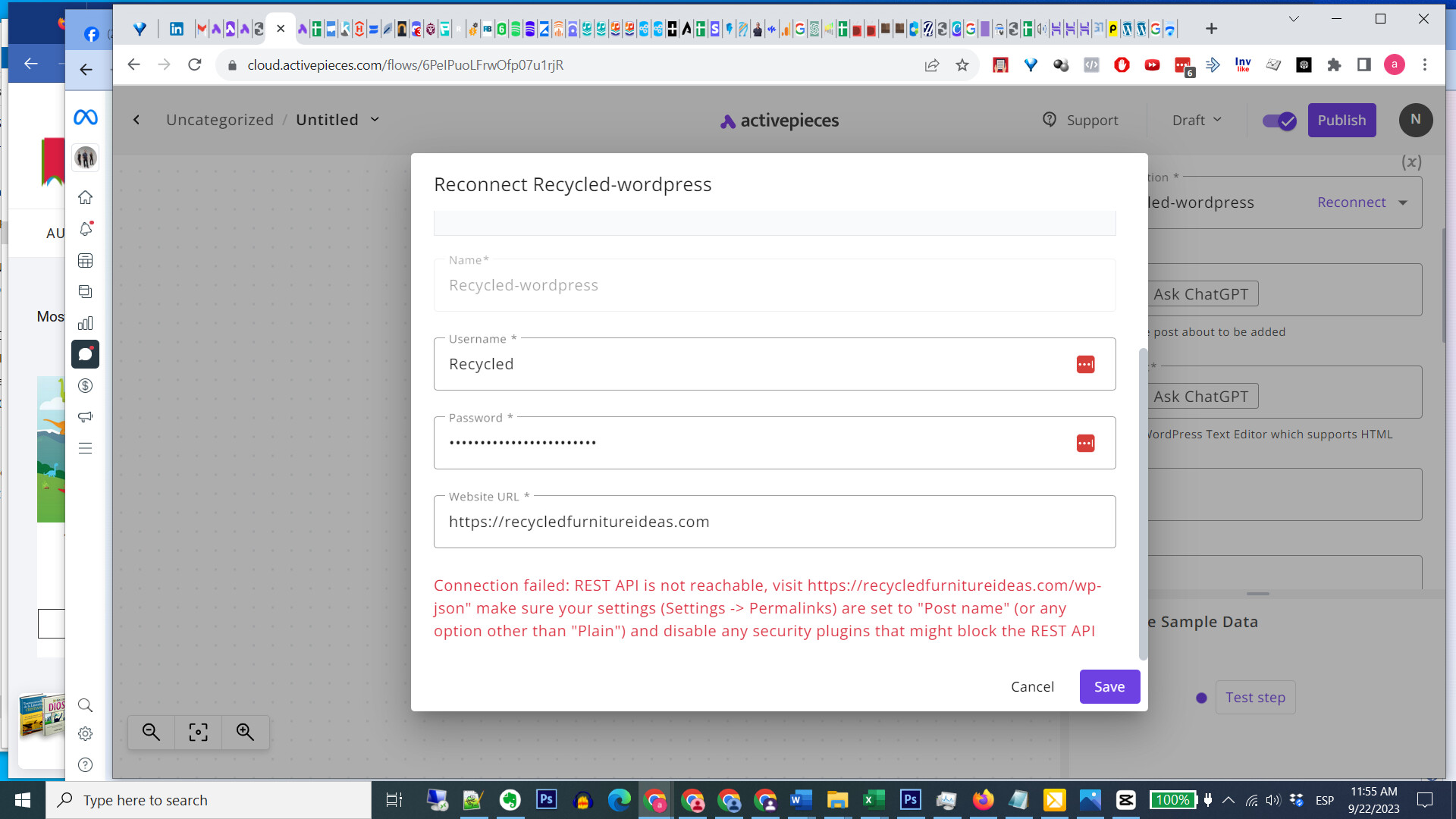Close the active browser tab

[281, 29]
